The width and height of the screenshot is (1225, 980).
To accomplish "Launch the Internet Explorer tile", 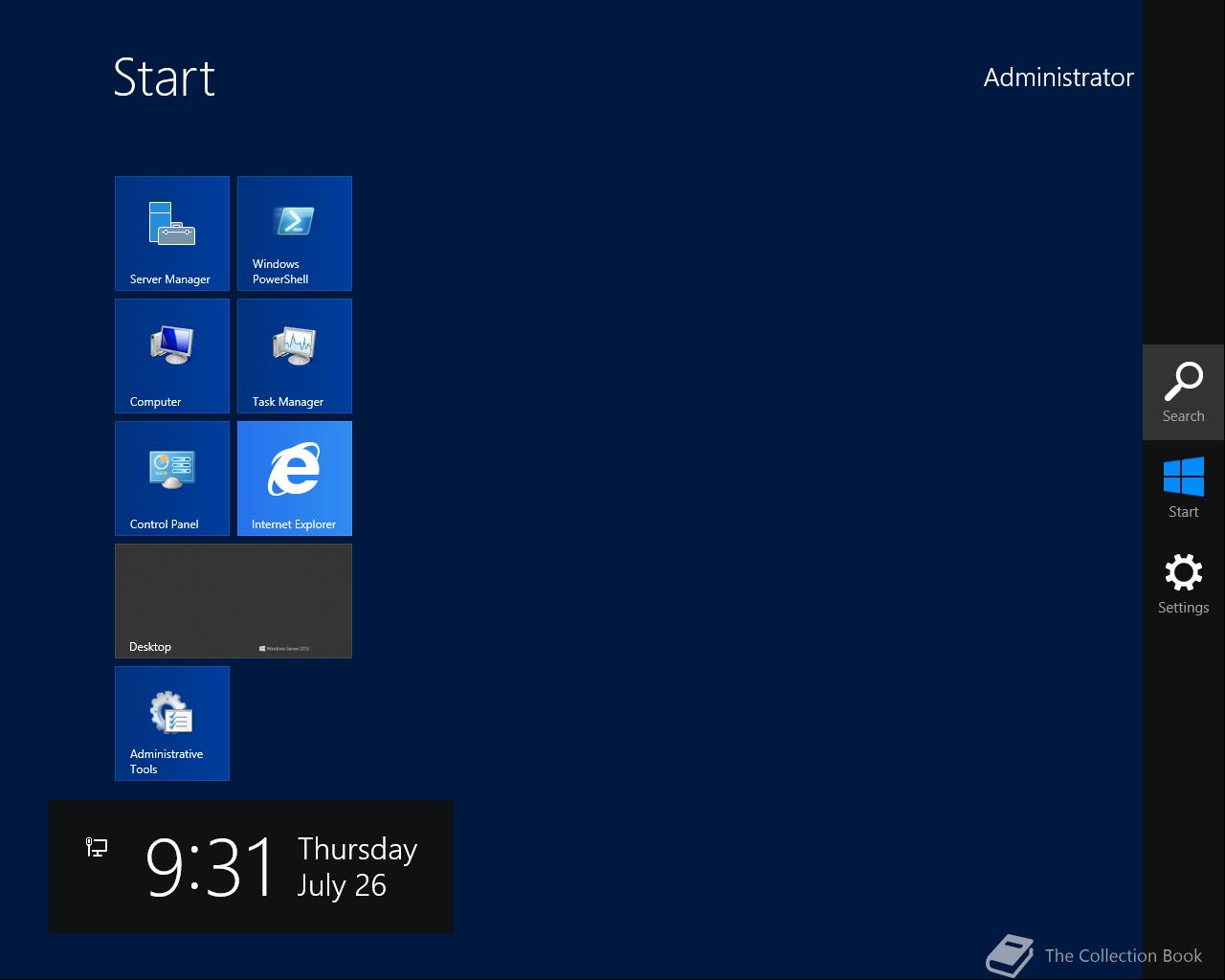I will tap(295, 479).
